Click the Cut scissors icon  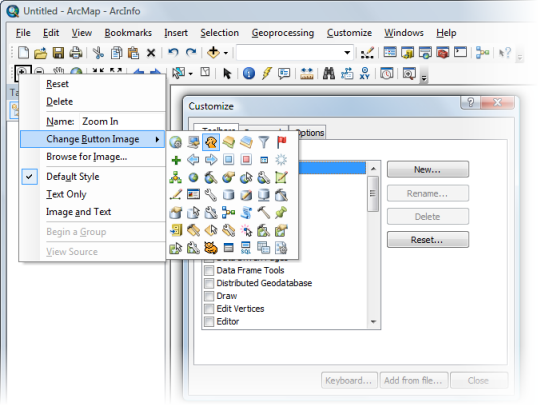click(x=98, y=53)
